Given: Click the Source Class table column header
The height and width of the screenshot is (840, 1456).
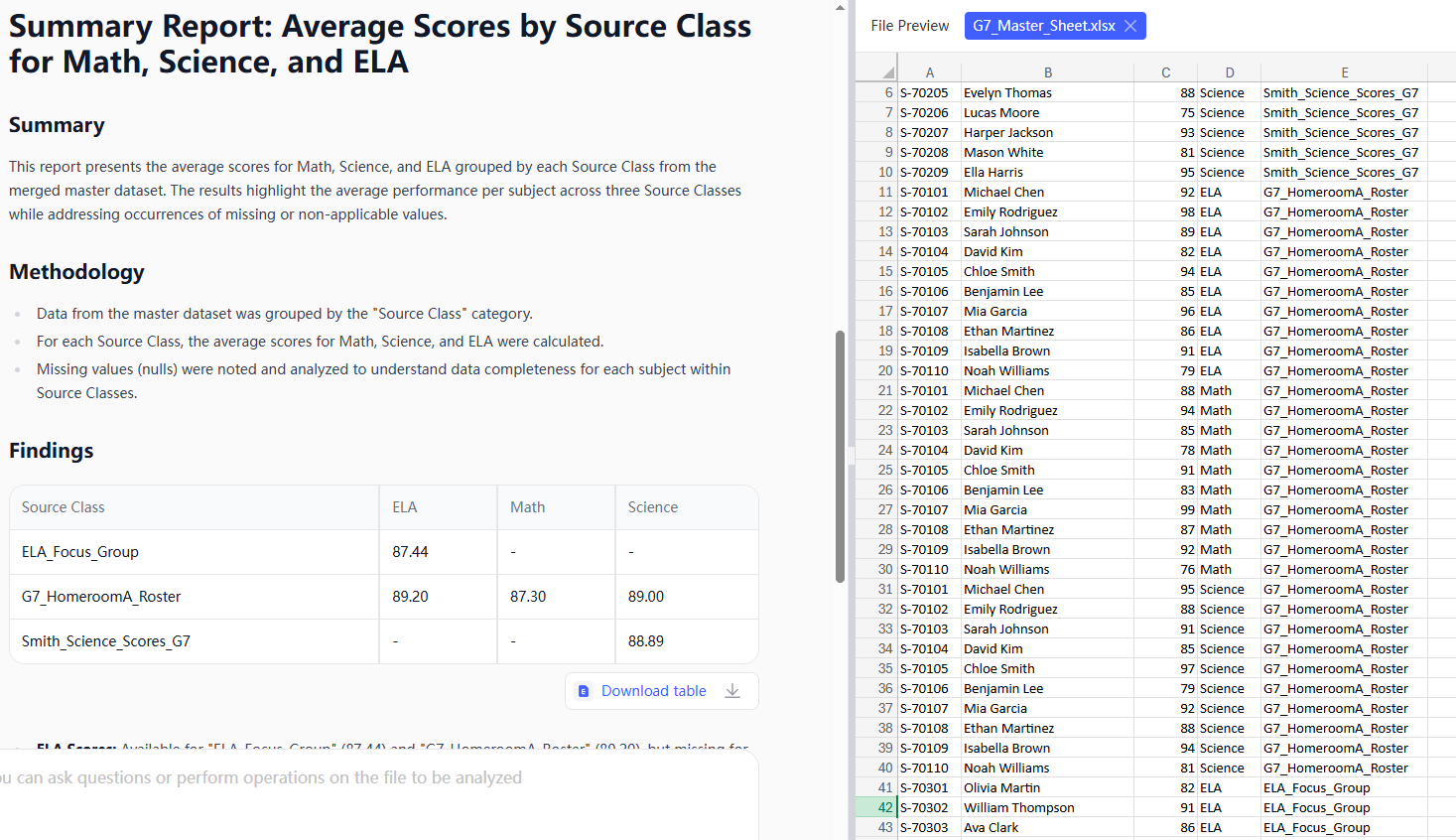Looking at the screenshot, I should 64,507.
